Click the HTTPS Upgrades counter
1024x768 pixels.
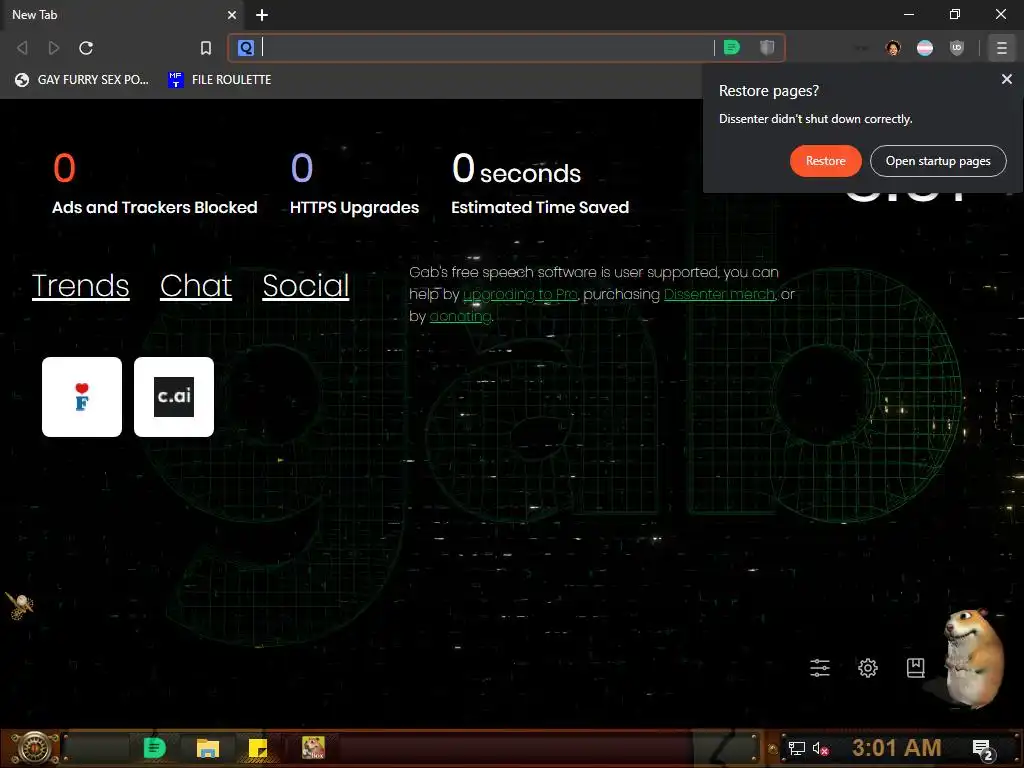354,184
